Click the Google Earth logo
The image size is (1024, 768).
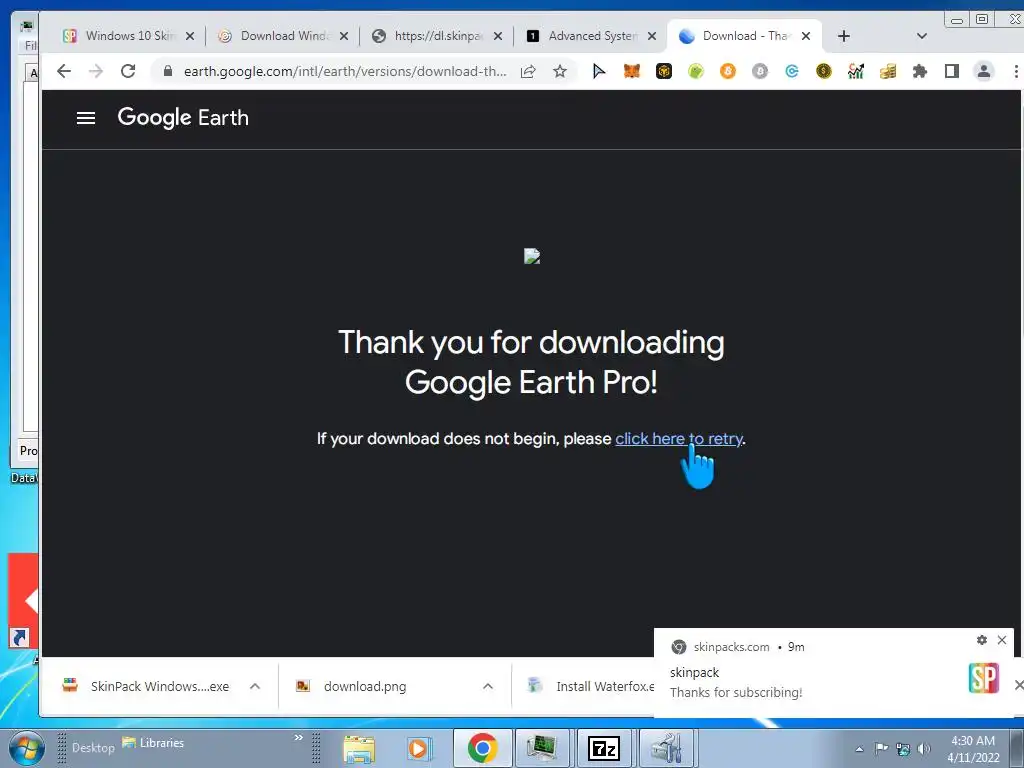tap(183, 118)
